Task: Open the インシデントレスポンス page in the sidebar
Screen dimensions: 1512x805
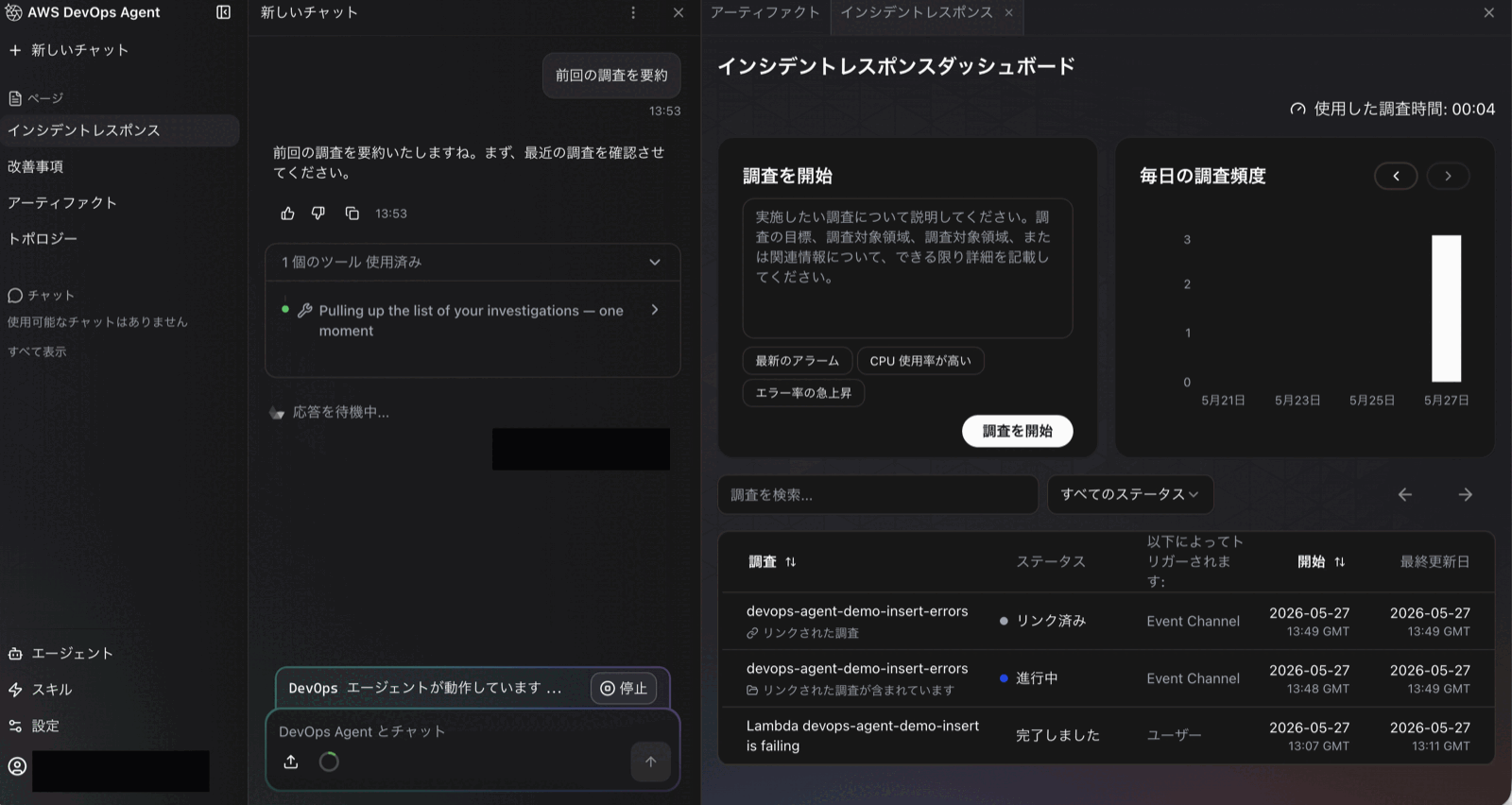Action: pyautogui.click(x=120, y=130)
